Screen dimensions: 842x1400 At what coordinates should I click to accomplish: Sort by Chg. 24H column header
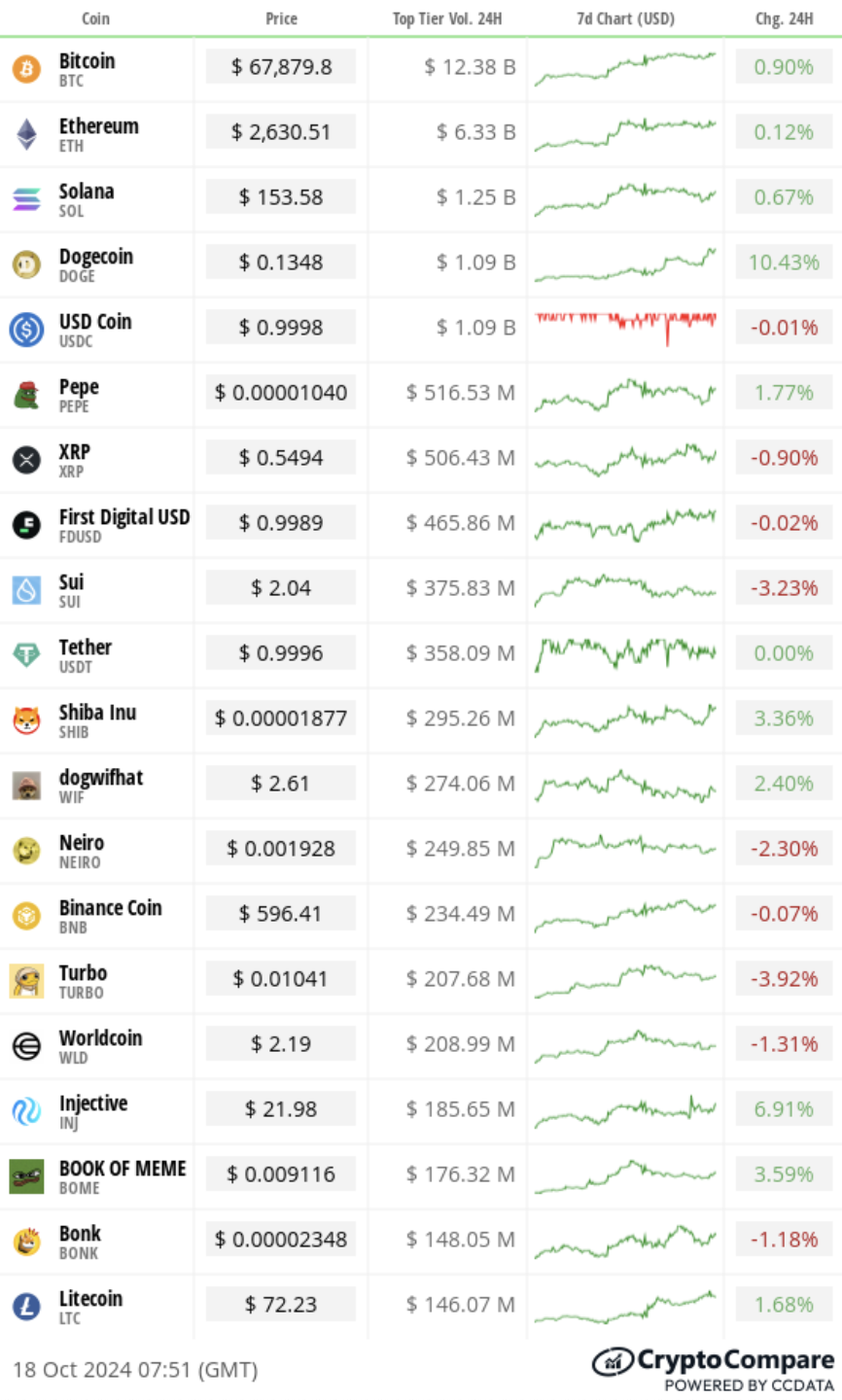point(784,18)
